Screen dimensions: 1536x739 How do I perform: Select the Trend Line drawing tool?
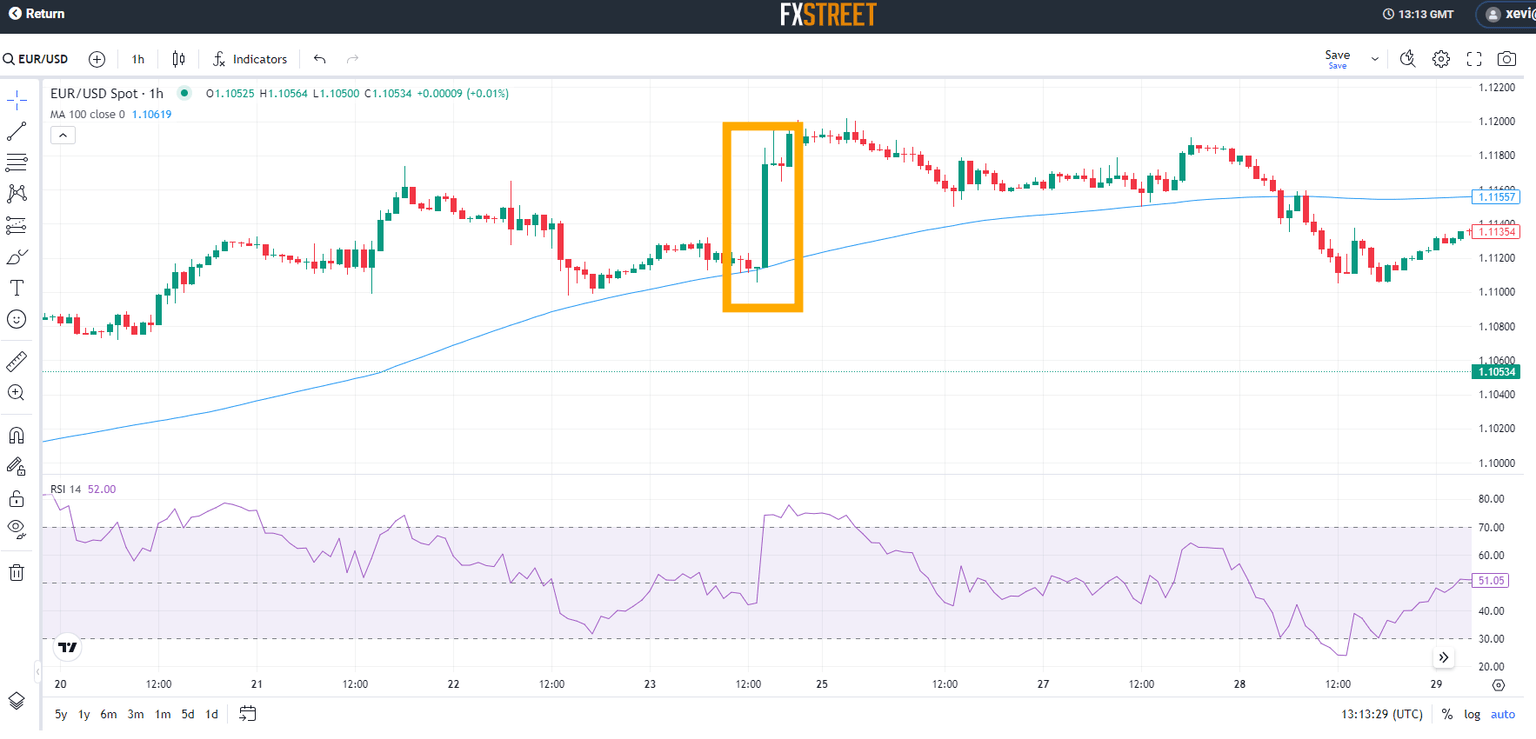[16, 131]
